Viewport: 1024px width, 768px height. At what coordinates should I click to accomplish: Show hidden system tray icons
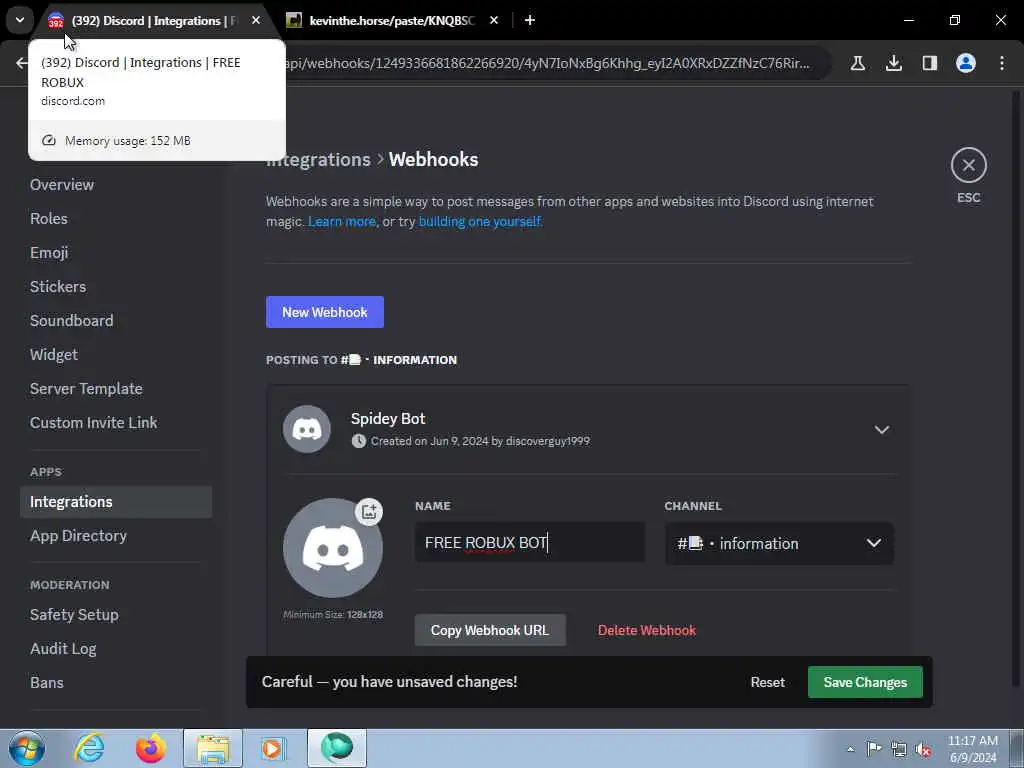tap(850, 749)
